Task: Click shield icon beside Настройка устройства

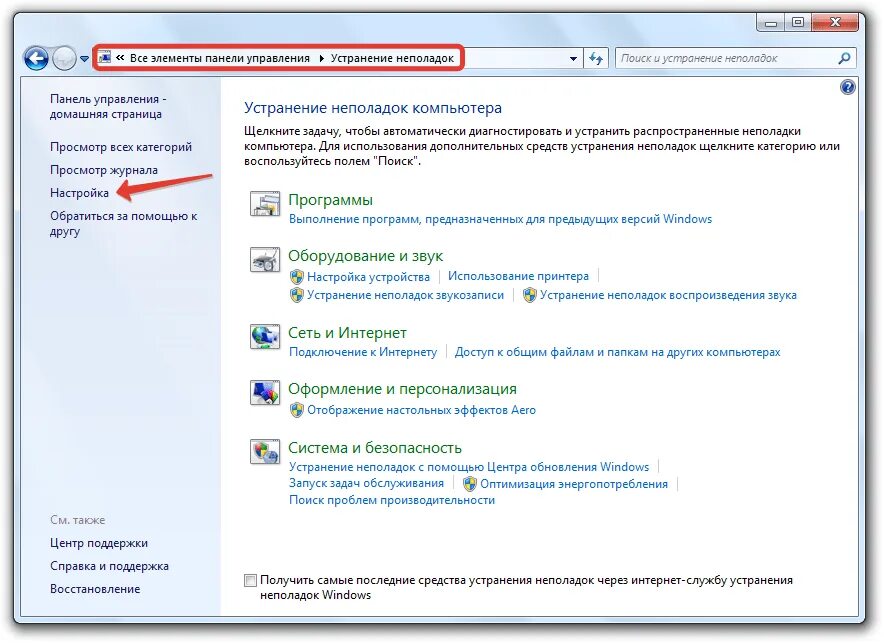Action: coord(297,277)
